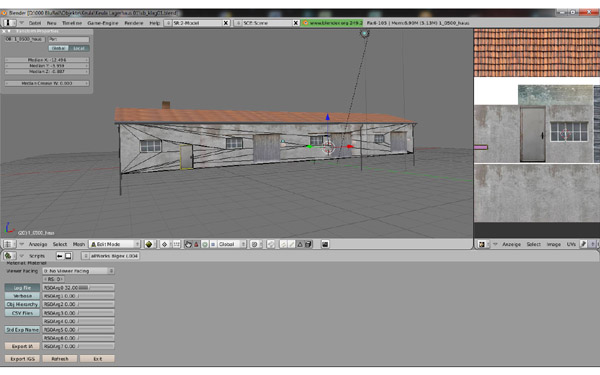Adjust the RGDArg0 32.00 slider
The image size is (600, 375).
point(78,288)
